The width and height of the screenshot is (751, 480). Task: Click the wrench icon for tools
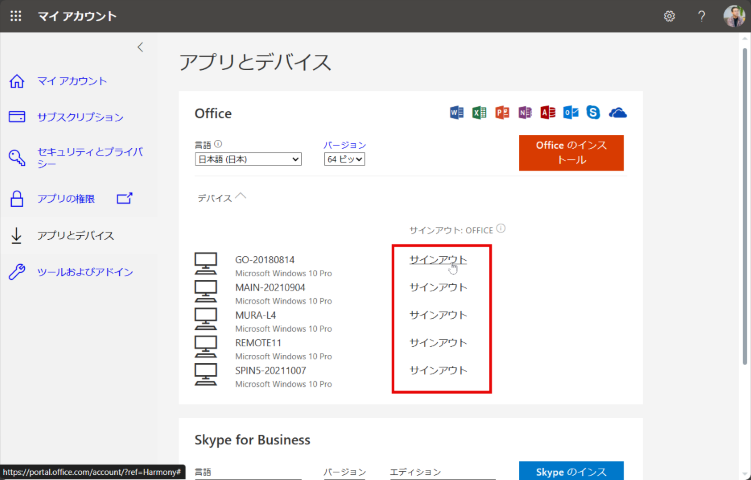coord(17,272)
